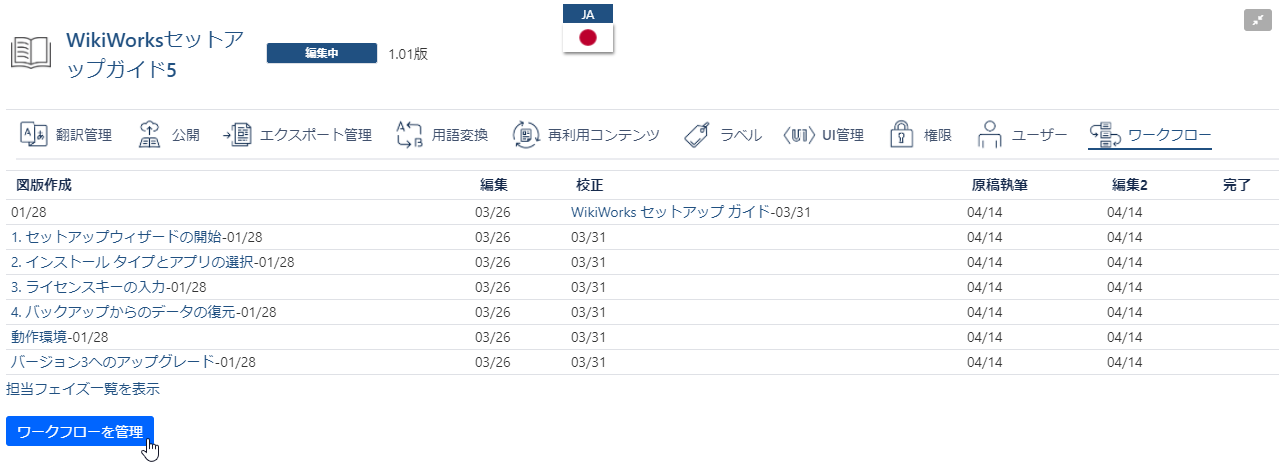Click the 権限 padlock icon
The width and height of the screenshot is (1279, 465).
902,135
